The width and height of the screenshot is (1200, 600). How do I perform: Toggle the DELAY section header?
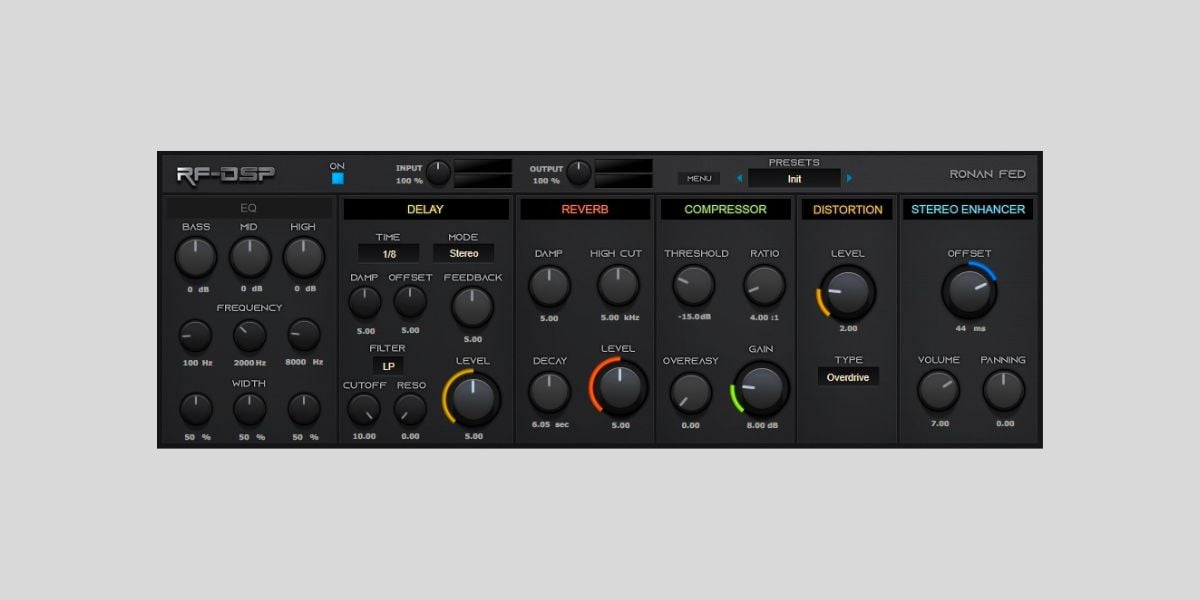(x=425, y=209)
